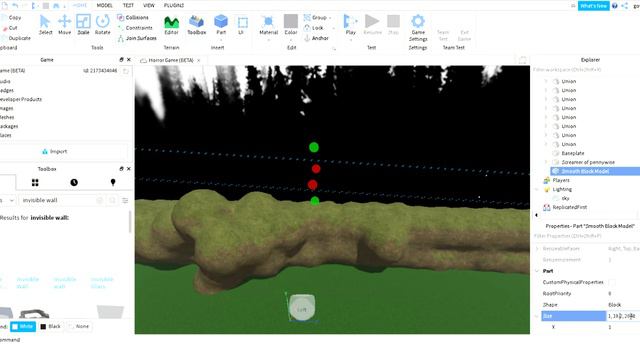640x360 pixels.
Task: Select Lighting in Explorer
Action: [562, 189]
